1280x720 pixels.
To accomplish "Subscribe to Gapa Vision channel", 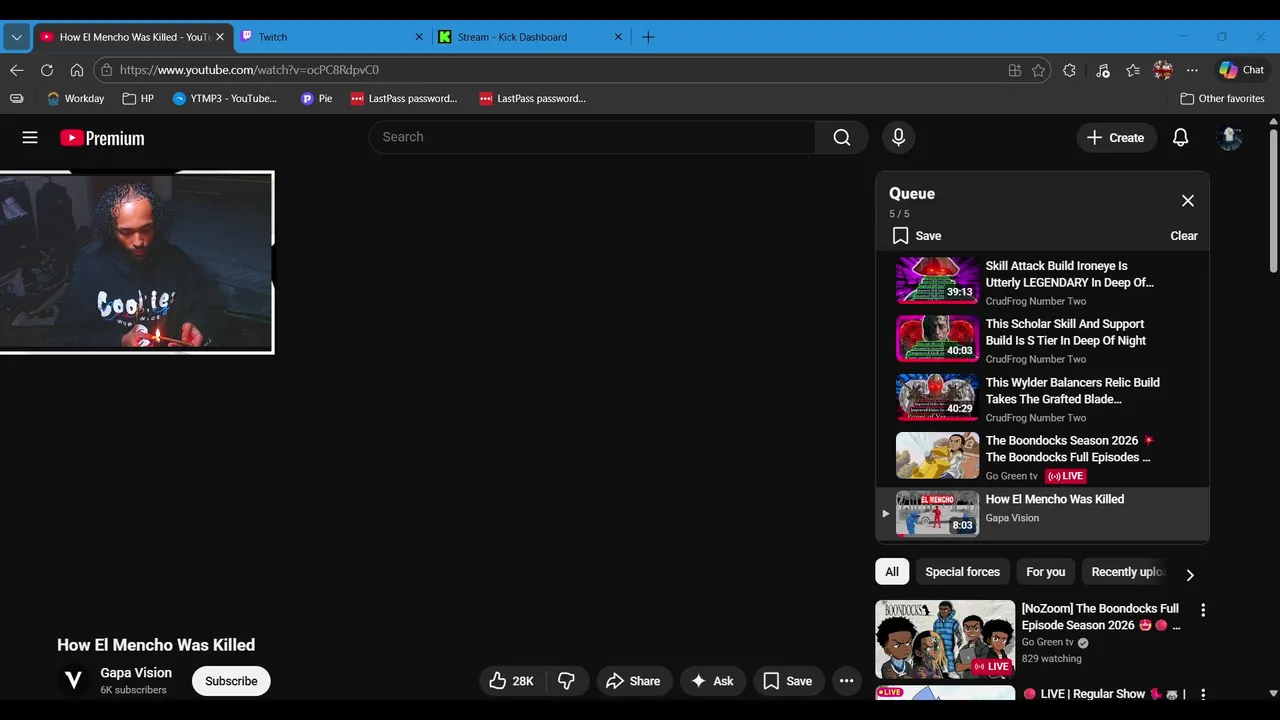I will [x=231, y=681].
